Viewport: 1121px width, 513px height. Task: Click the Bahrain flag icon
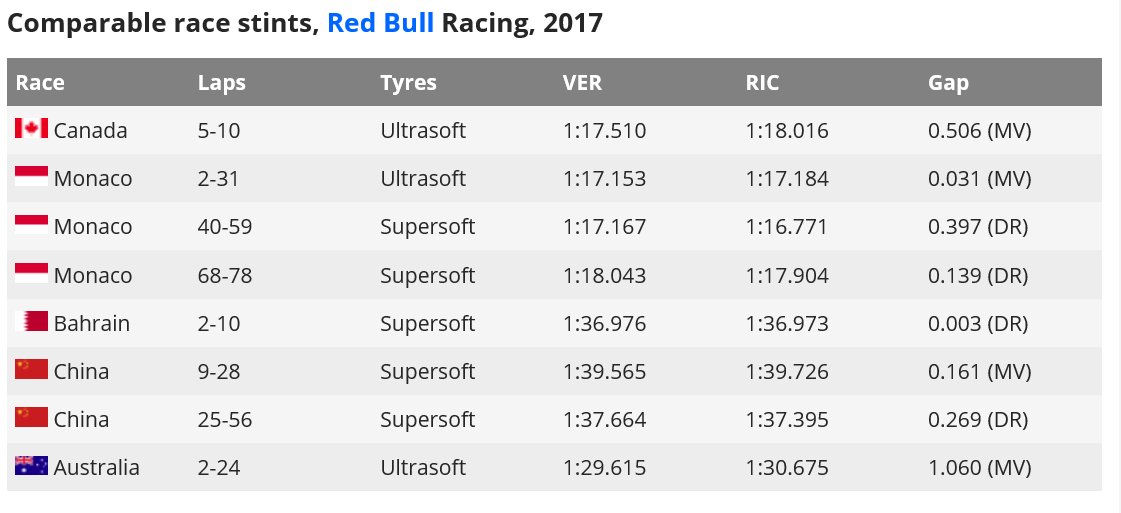point(35,322)
